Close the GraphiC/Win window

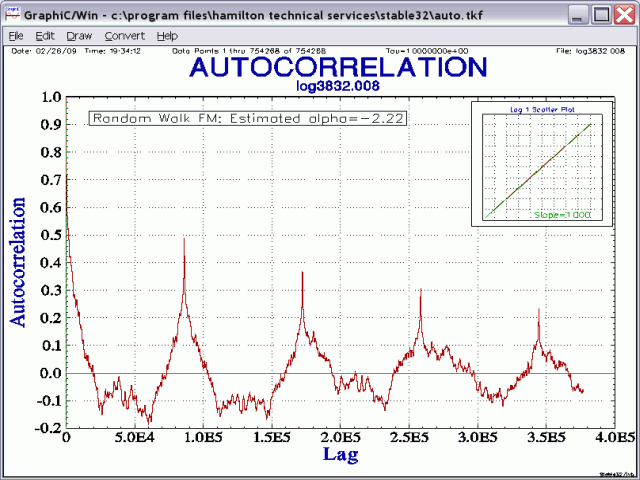(624, 15)
